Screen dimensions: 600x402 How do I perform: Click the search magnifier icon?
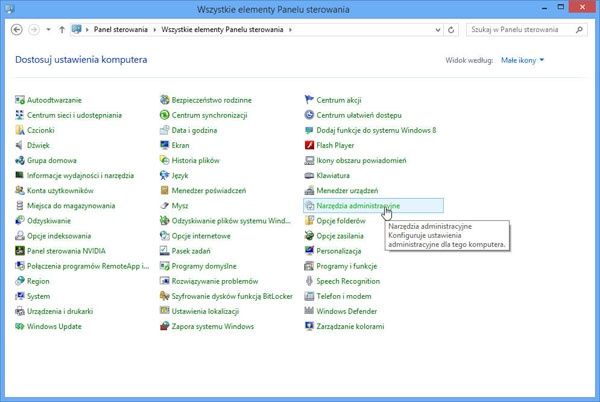579,29
